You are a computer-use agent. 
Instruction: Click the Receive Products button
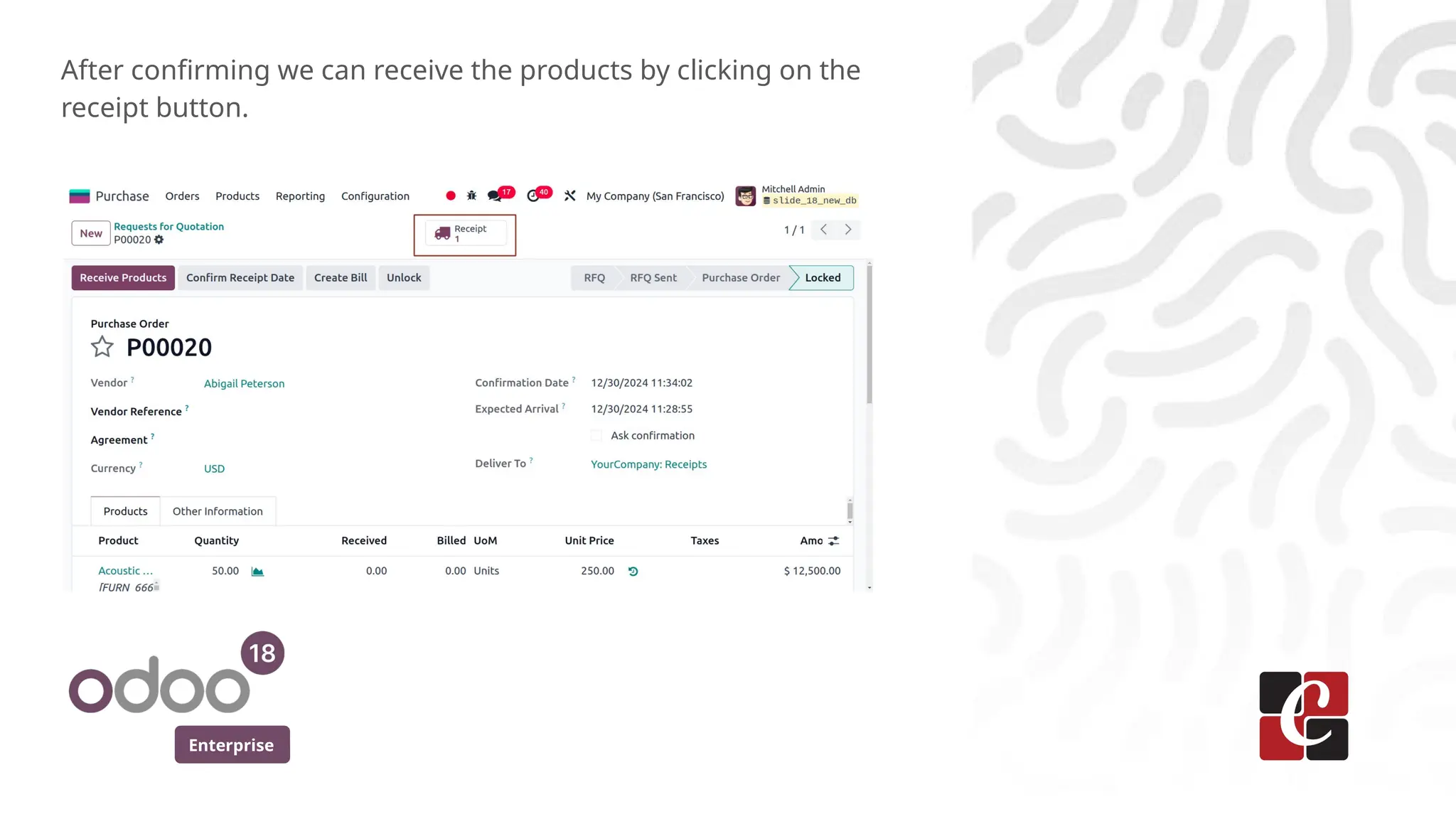(123, 278)
